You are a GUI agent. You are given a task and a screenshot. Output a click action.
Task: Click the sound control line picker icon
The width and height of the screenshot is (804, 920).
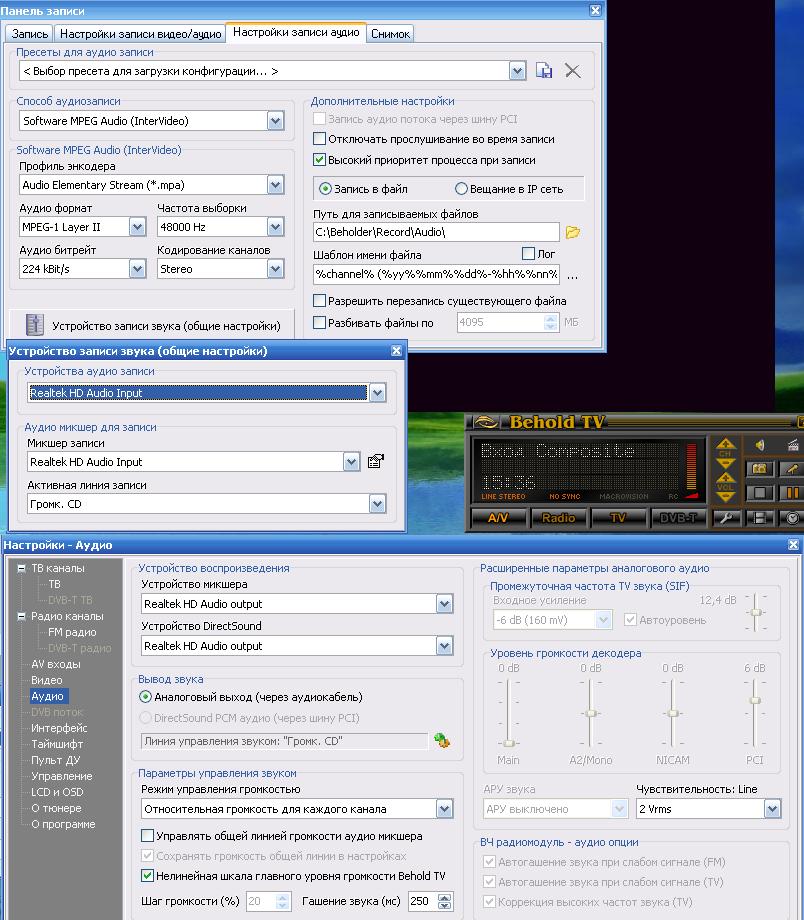coord(442,741)
